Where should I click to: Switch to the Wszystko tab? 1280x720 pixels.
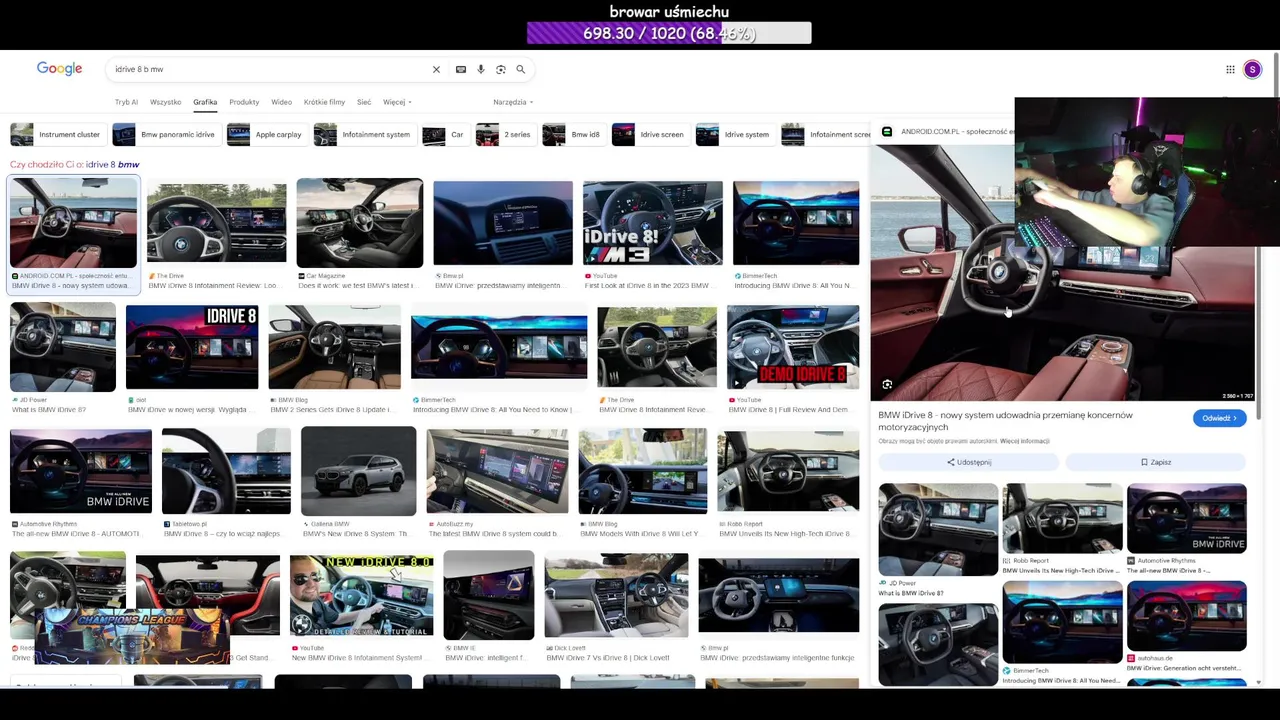[x=166, y=102]
